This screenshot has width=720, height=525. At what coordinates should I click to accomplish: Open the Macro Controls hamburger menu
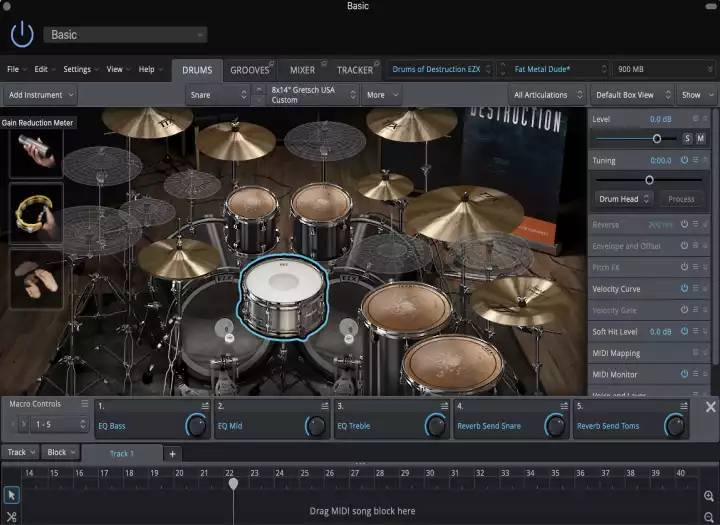click(84, 403)
